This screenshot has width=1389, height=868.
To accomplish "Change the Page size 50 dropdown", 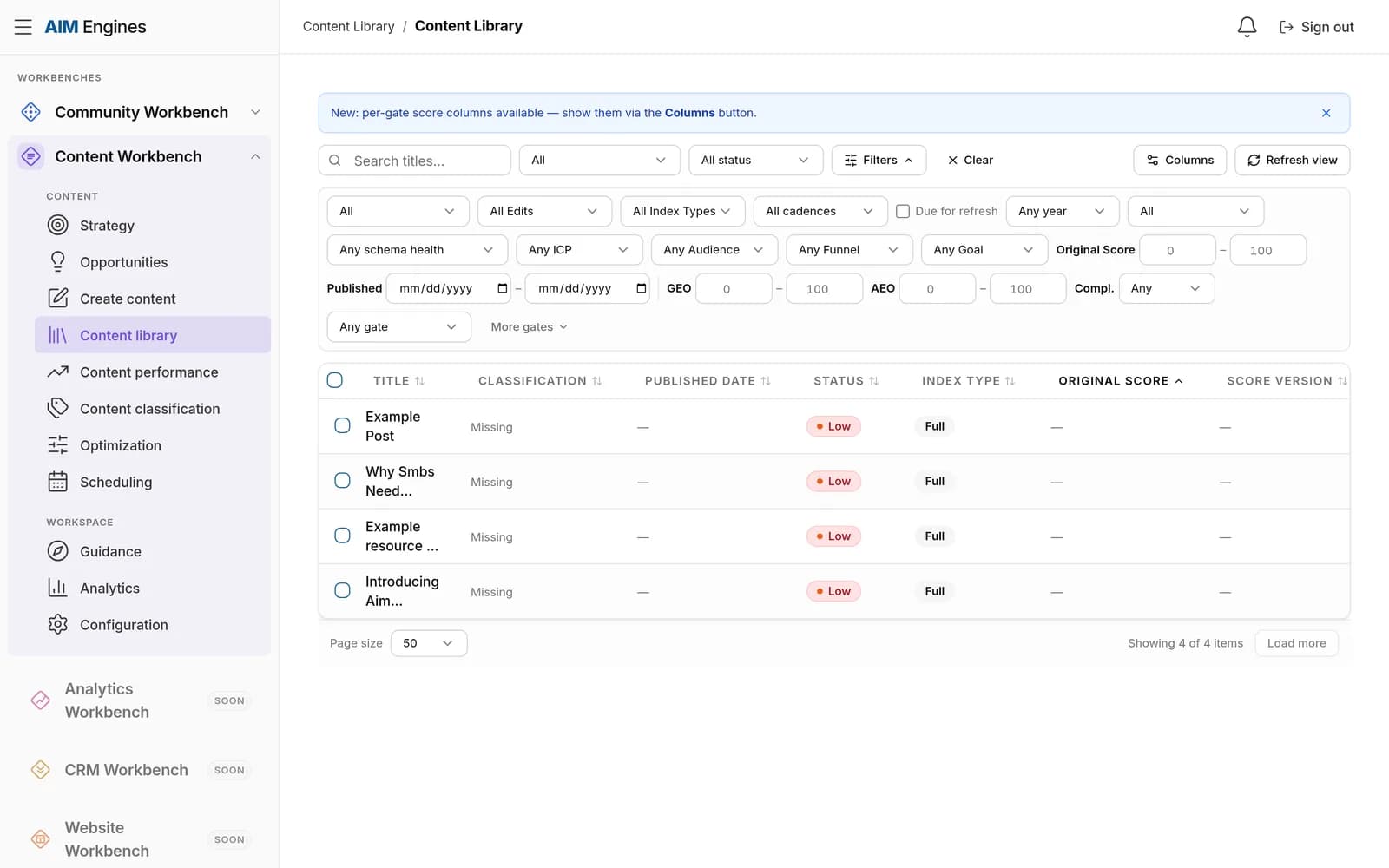I will [429, 643].
